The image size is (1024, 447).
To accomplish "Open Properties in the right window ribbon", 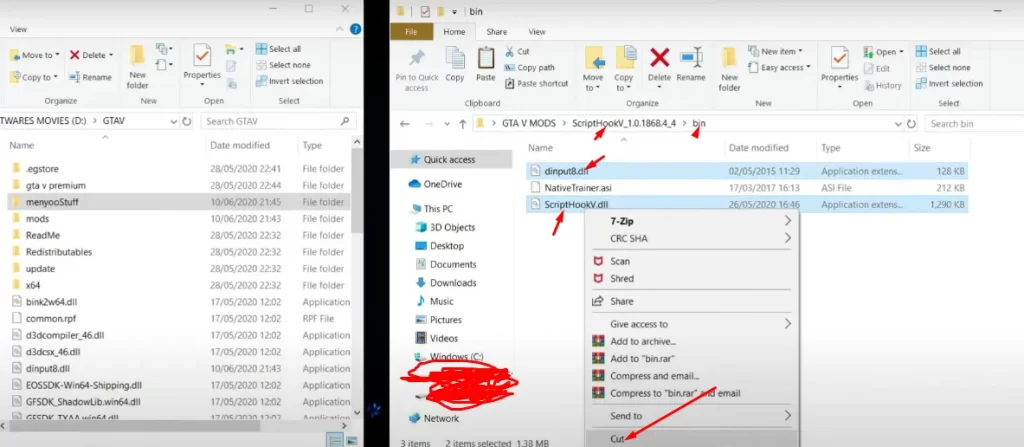I will pyautogui.click(x=840, y=63).
